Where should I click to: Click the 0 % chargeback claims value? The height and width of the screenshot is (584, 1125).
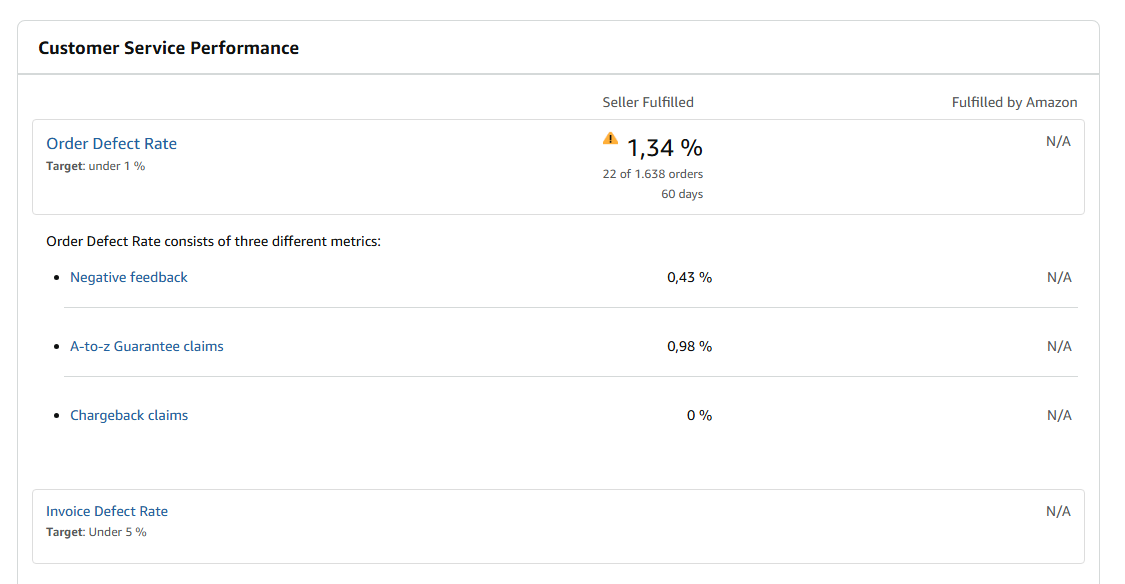pos(700,415)
